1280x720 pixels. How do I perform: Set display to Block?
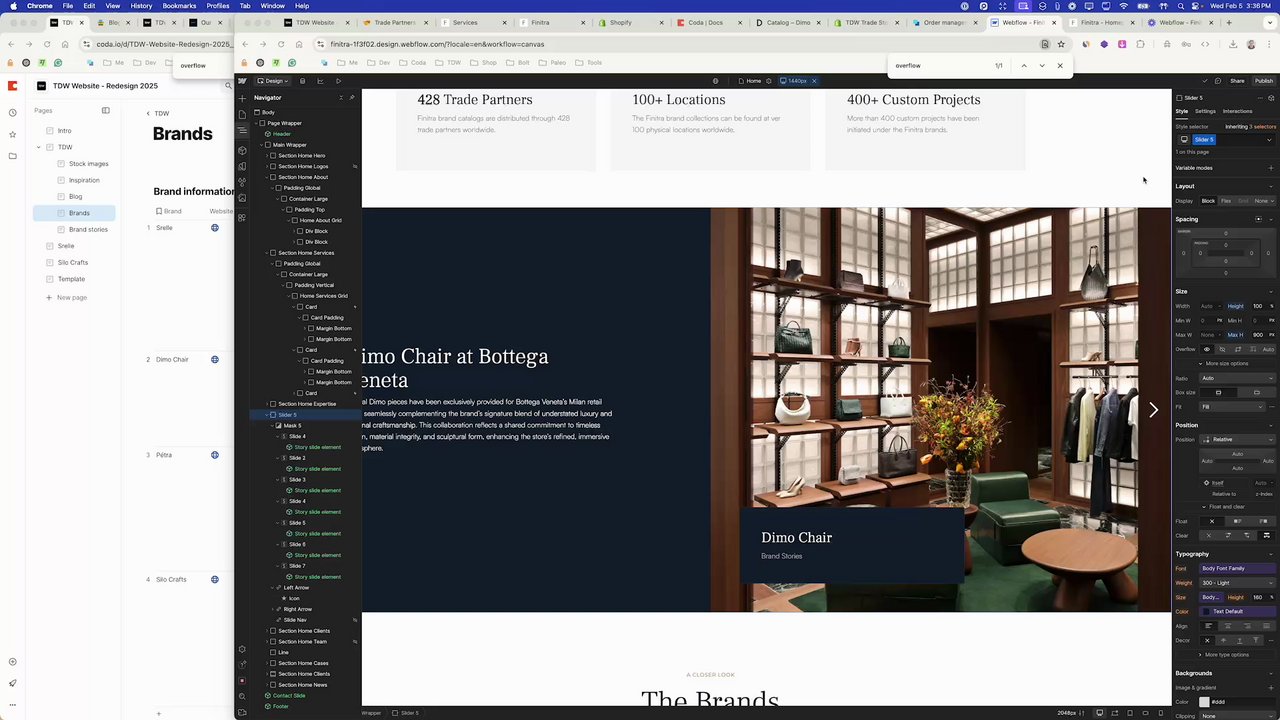point(1208,201)
